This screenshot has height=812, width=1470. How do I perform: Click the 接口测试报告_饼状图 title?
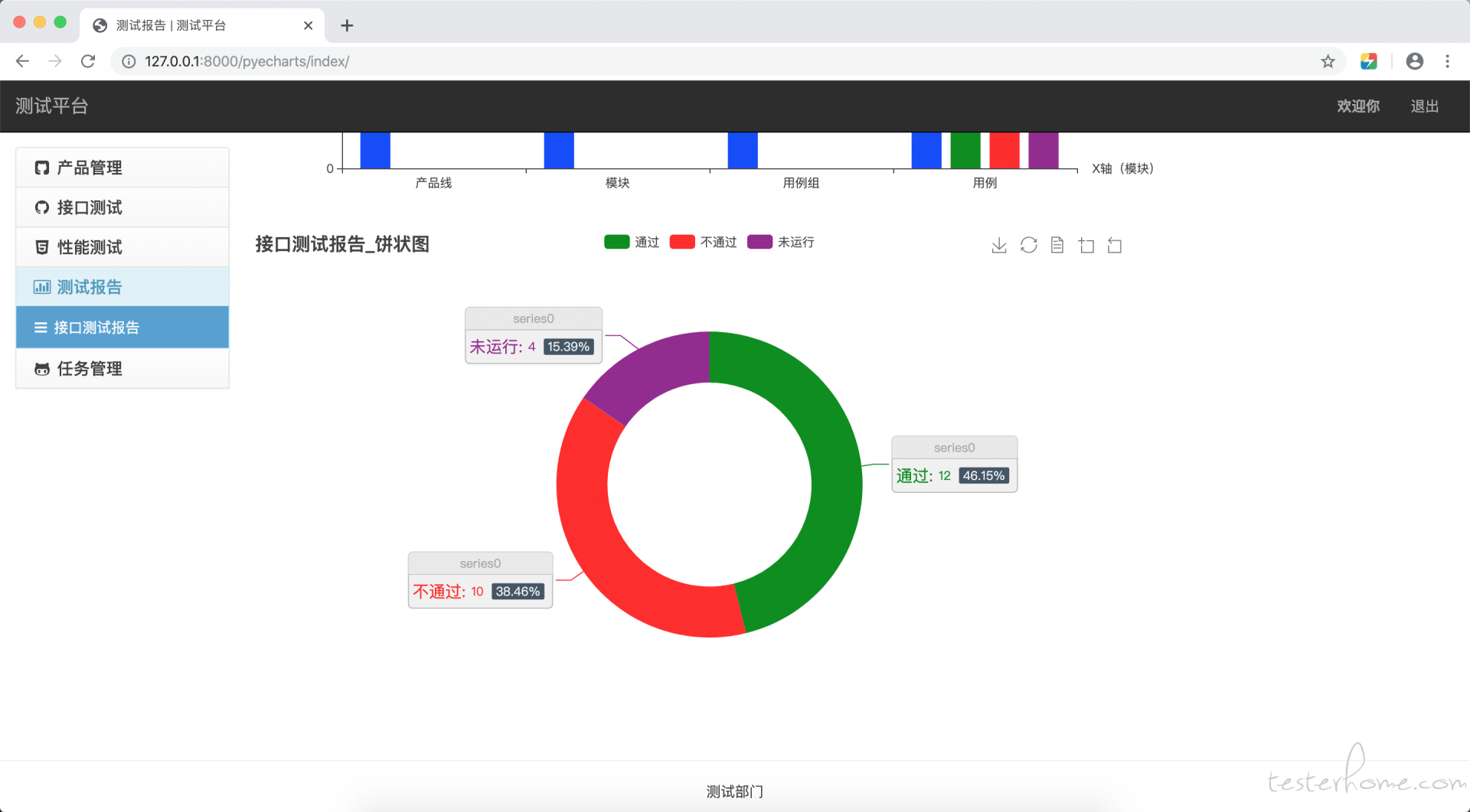tap(342, 244)
